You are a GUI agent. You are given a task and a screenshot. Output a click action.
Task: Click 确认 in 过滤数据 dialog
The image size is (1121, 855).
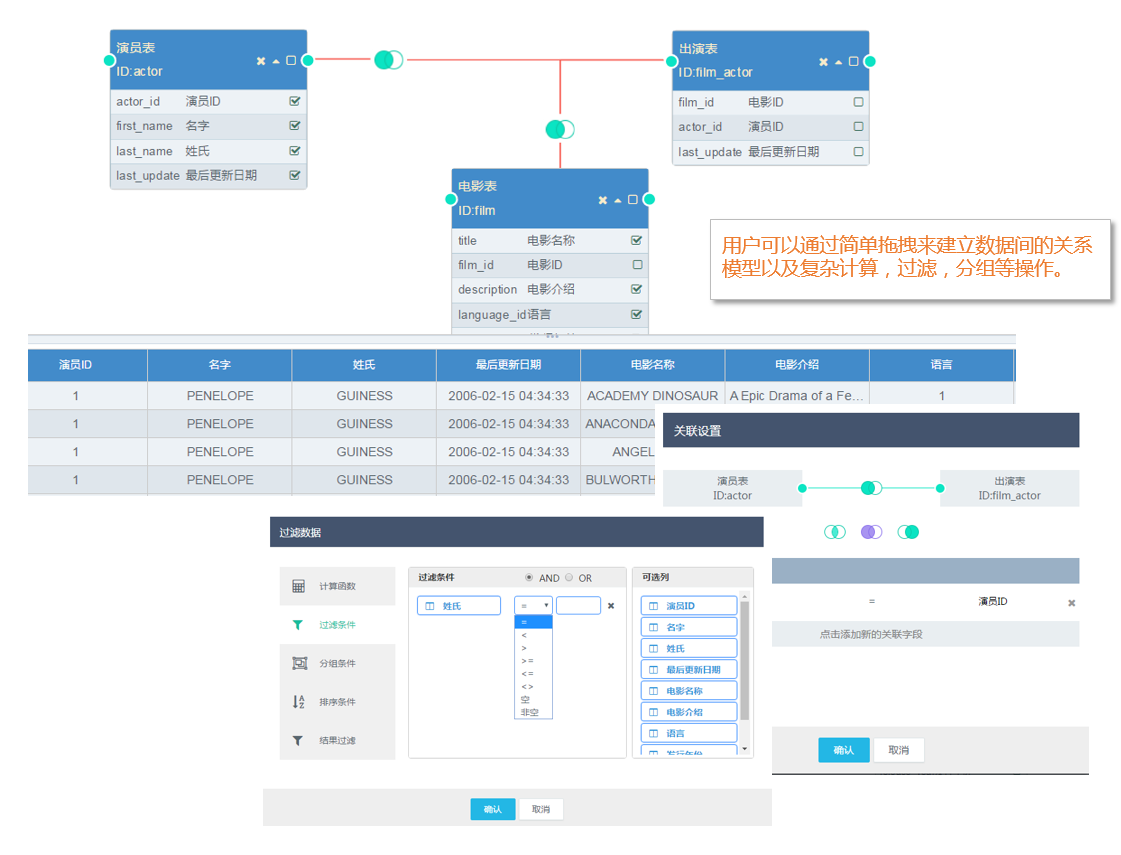pyautogui.click(x=492, y=809)
